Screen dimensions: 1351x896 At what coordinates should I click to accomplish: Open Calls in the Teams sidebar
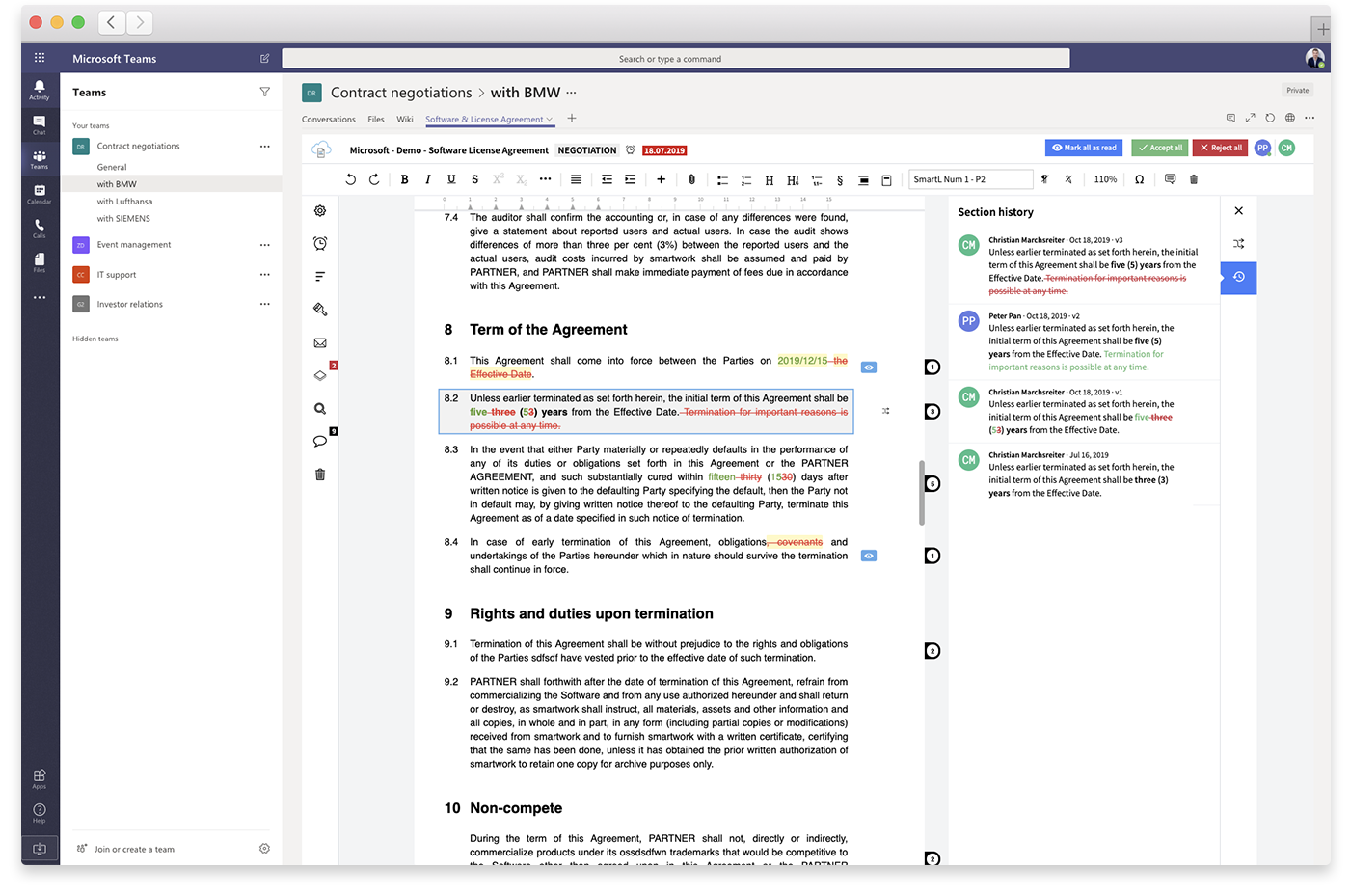point(40,228)
